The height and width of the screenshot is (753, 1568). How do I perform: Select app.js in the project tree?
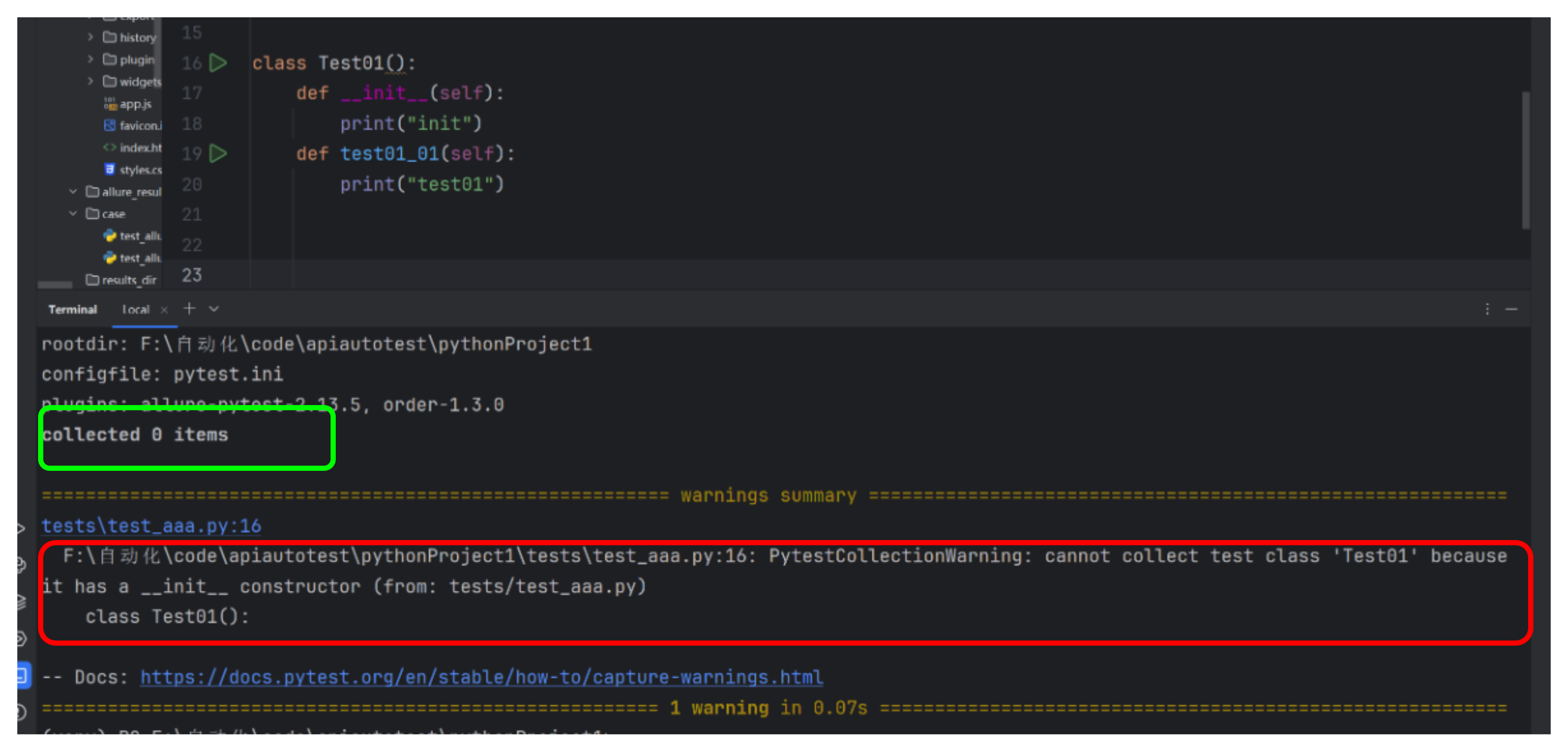click(x=135, y=104)
